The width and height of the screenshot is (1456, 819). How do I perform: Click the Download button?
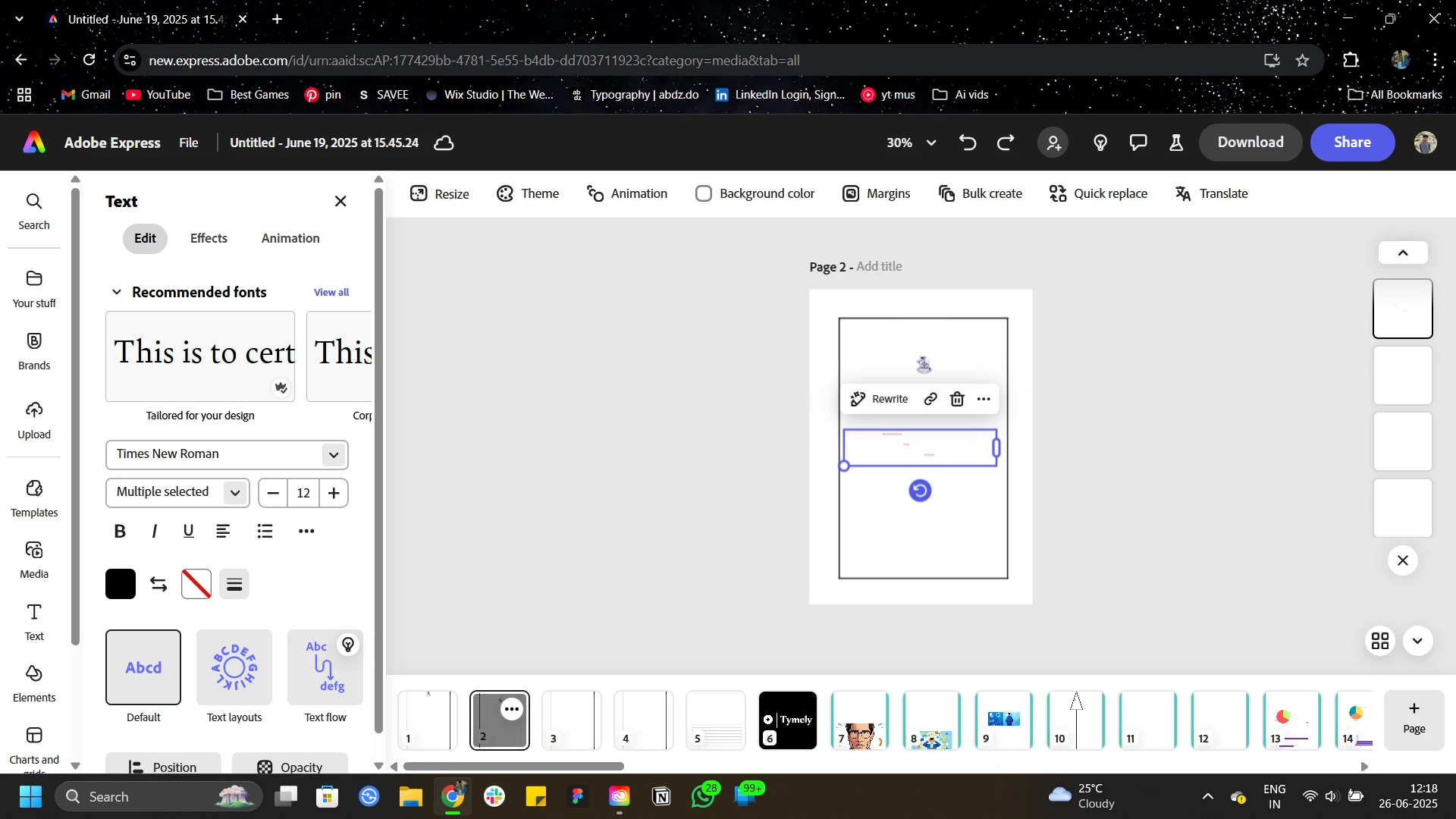click(1250, 143)
